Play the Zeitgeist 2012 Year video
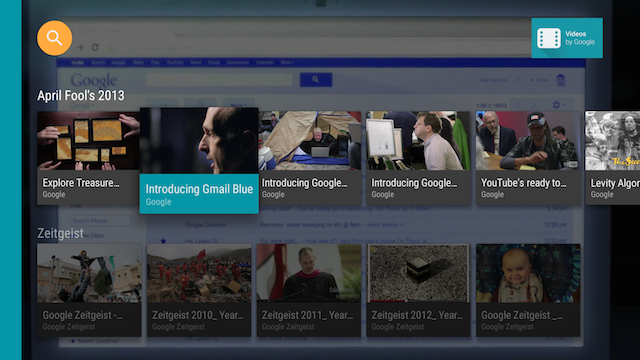The image size is (640, 360). (x=418, y=290)
